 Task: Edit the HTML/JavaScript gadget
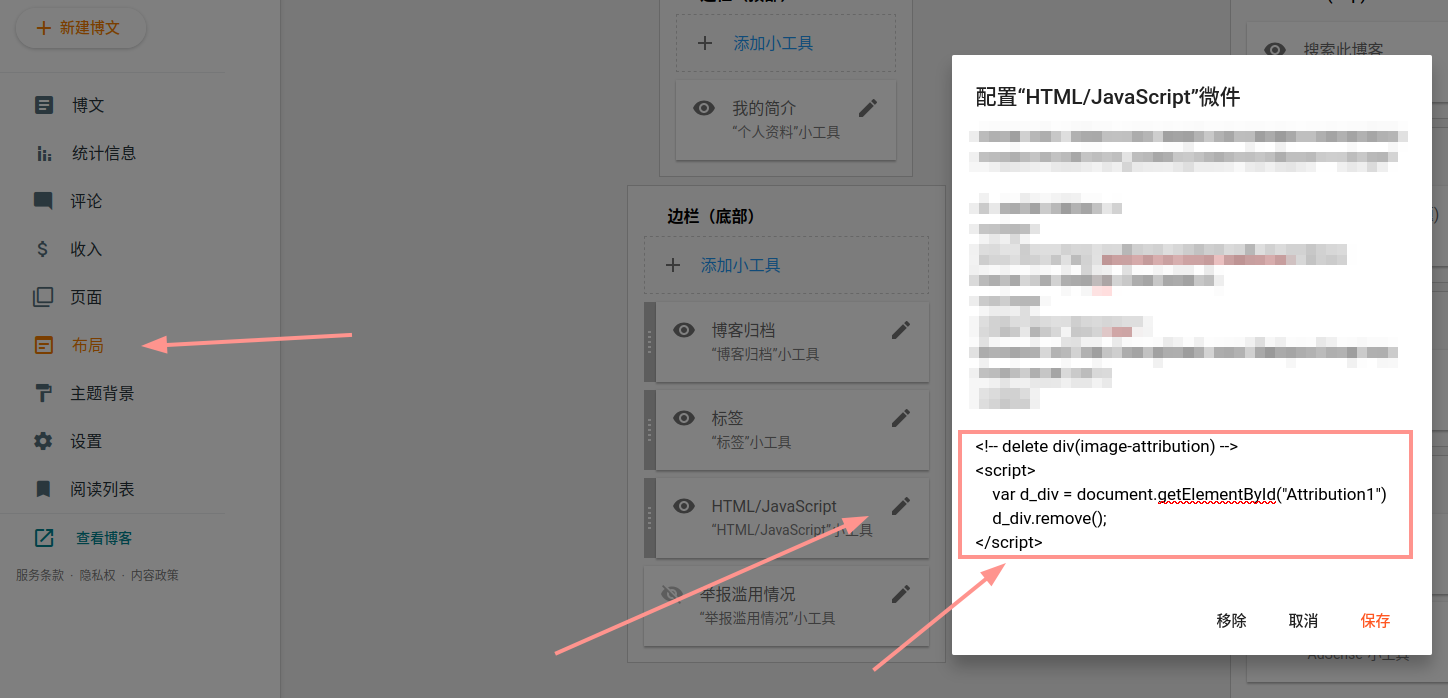pyautogui.click(x=901, y=506)
